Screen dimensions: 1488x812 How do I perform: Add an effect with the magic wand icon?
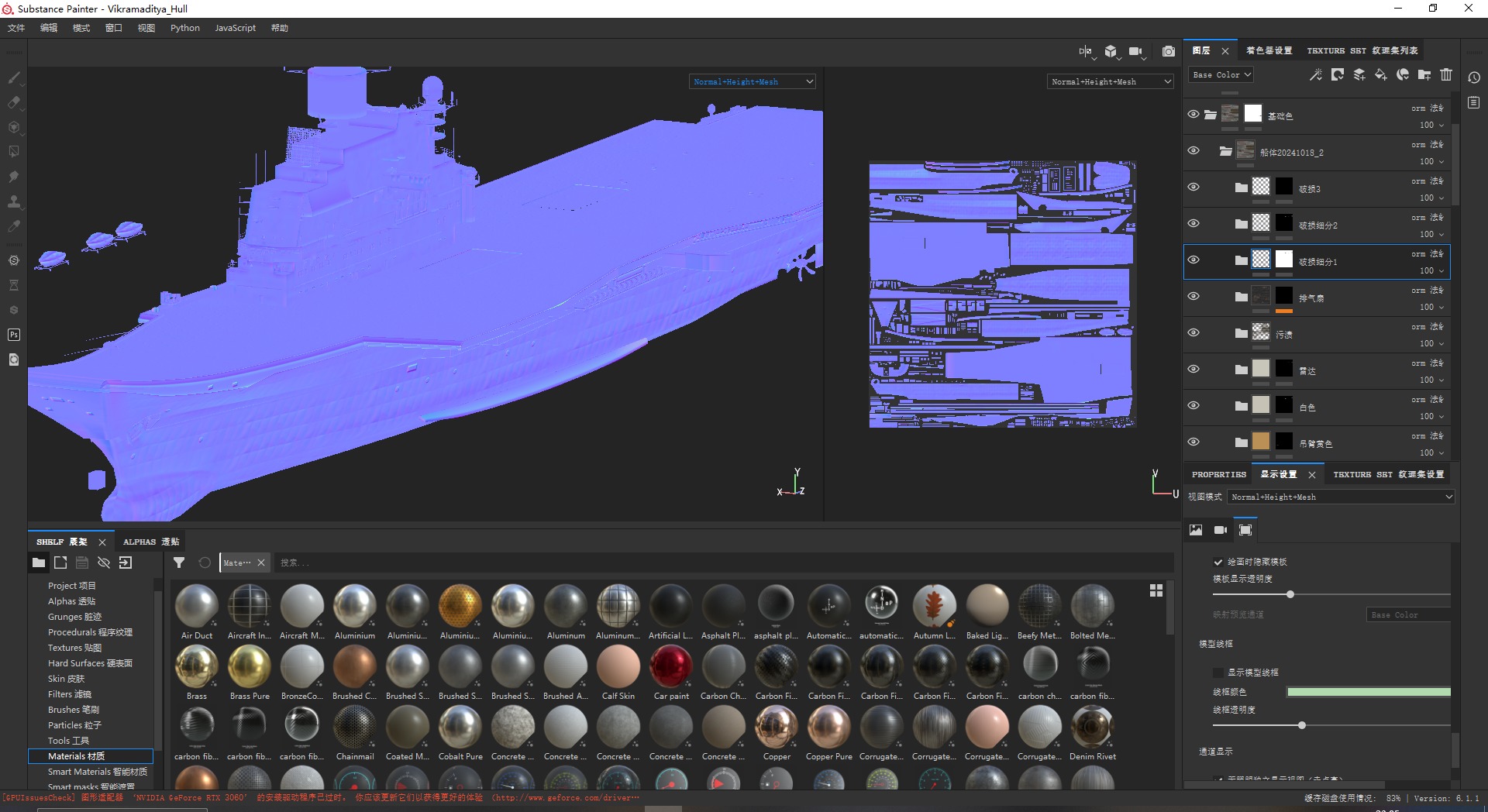(x=1316, y=74)
